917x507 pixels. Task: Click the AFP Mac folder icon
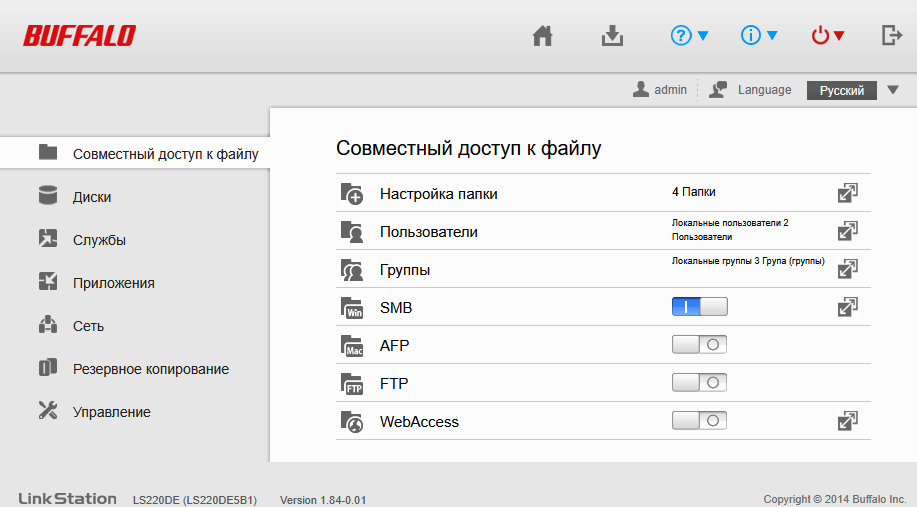pos(352,346)
